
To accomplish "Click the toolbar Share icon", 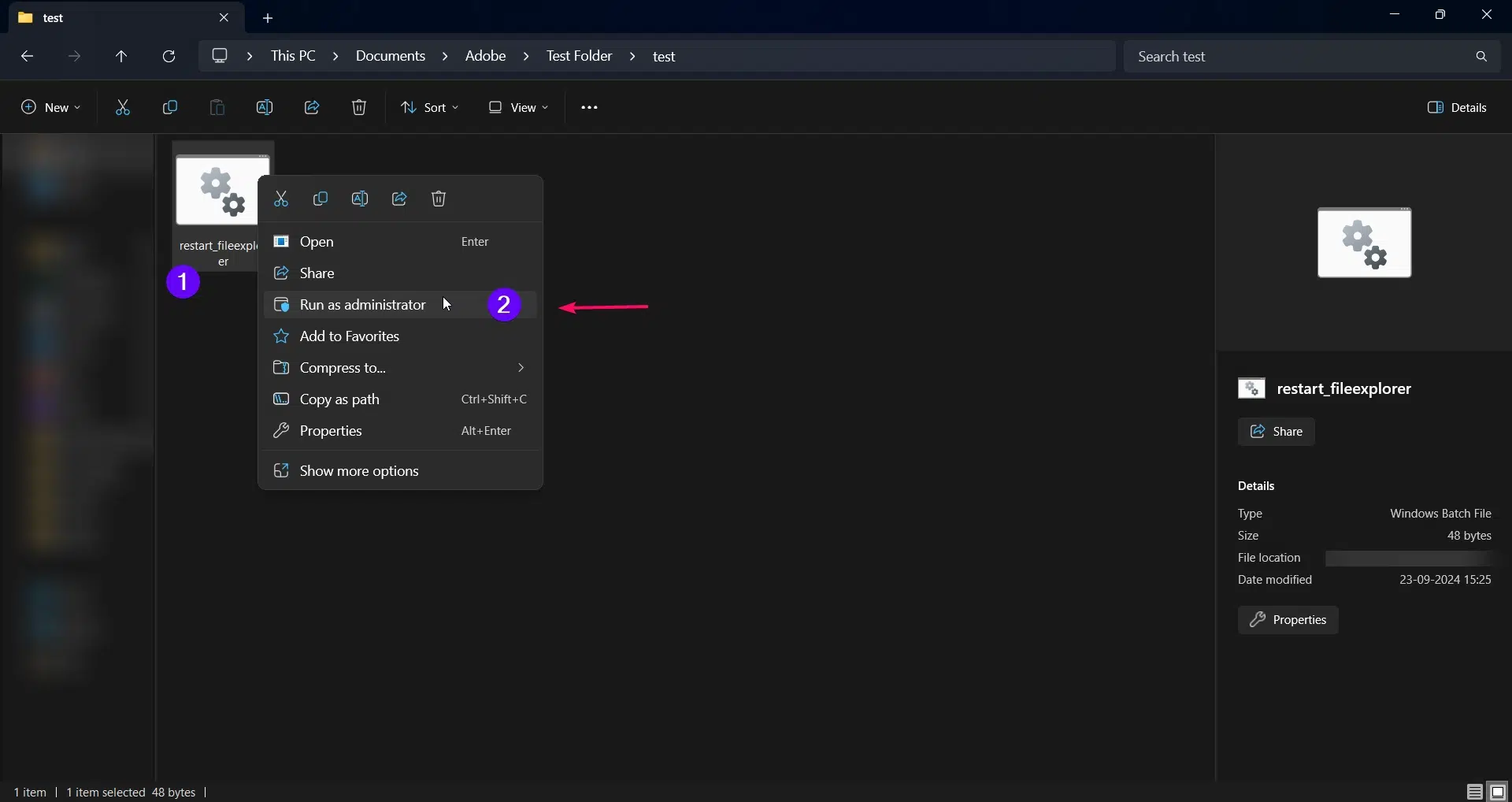I will (x=312, y=107).
